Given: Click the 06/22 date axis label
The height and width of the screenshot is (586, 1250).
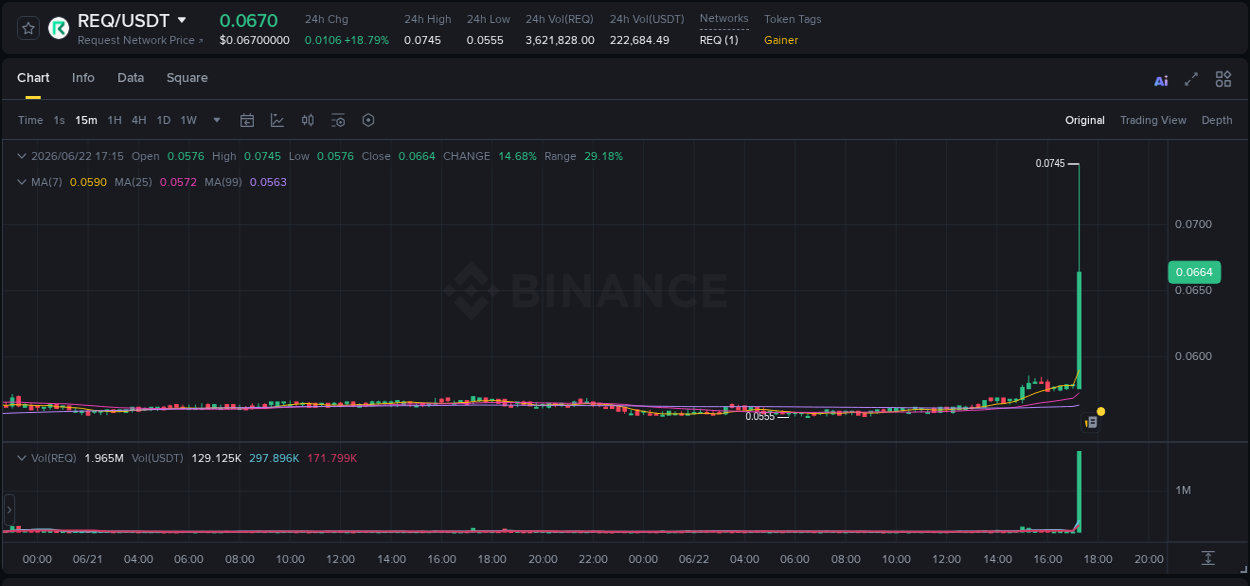Looking at the screenshot, I should coord(694,559).
